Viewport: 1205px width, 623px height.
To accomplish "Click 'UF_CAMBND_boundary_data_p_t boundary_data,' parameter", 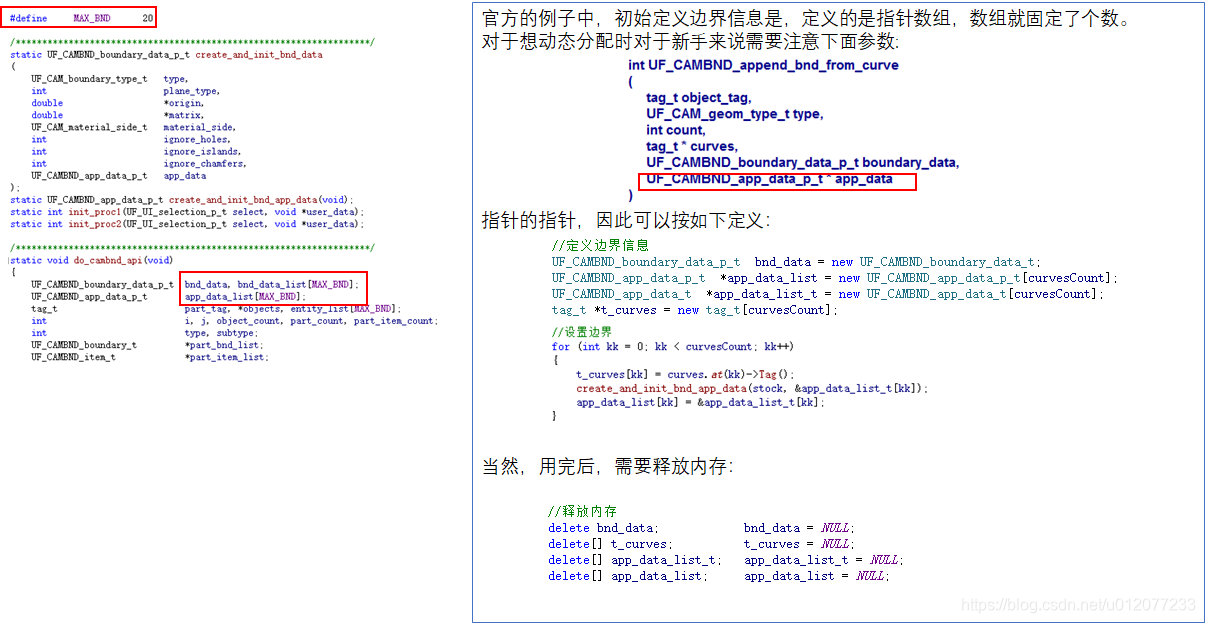I will click(x=802, y=162).
